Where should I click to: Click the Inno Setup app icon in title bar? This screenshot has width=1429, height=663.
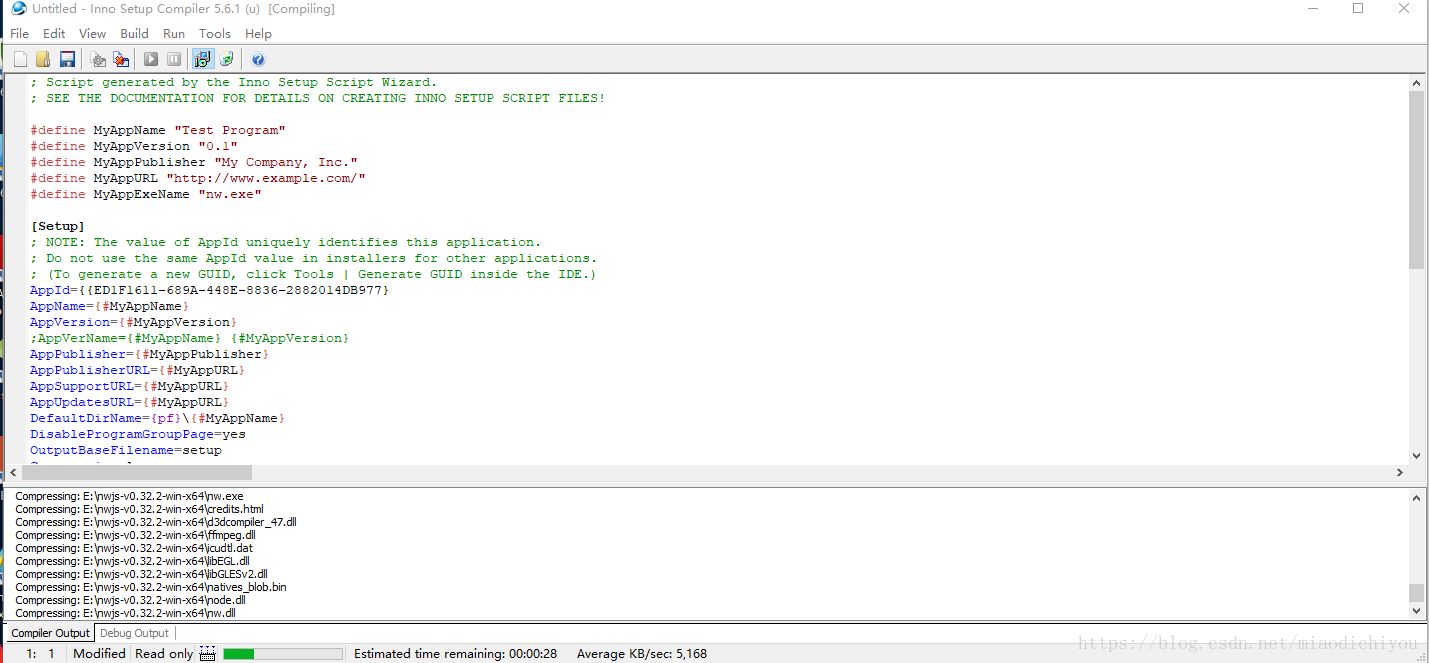click(17, 9)
